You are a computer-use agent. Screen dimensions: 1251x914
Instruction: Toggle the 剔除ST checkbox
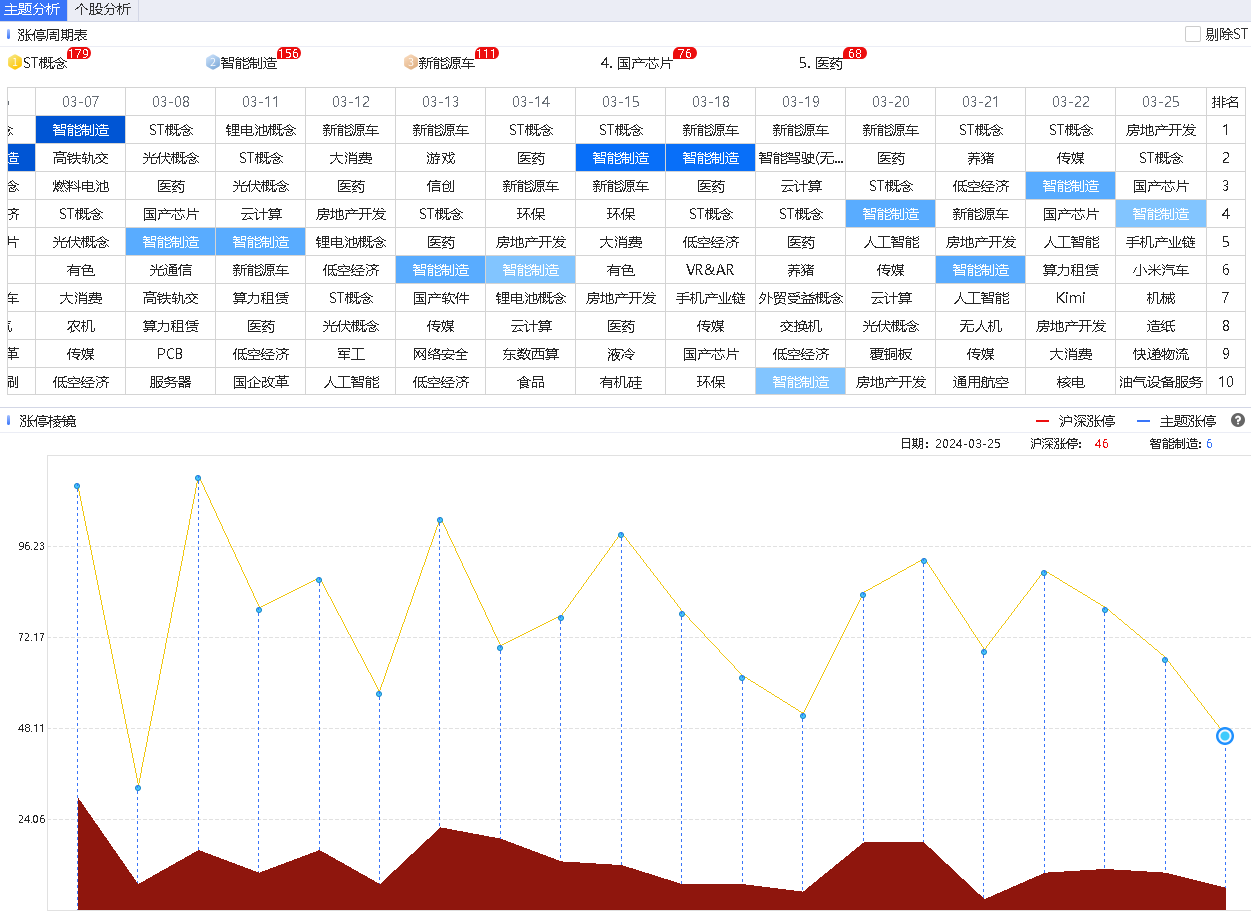(1193, 34)
